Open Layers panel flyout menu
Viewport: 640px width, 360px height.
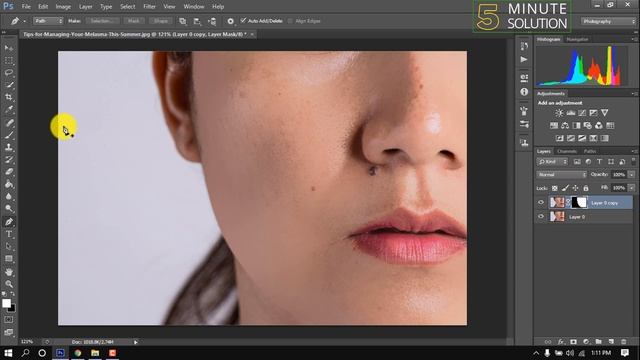coord(634,151)
